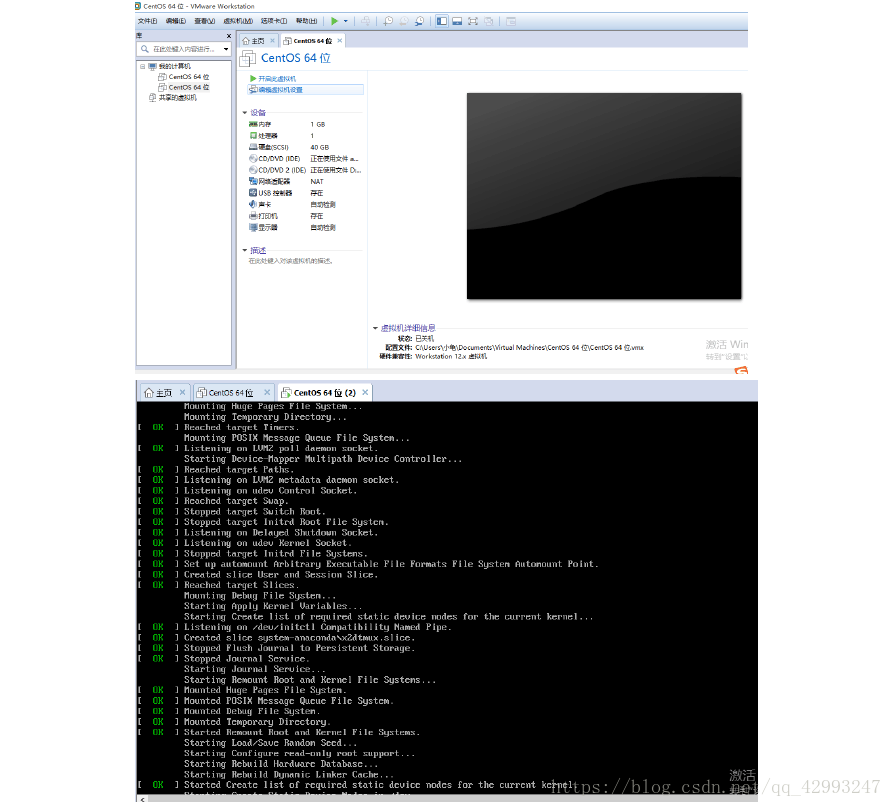
Task: Click the 内存 memory device icon
Action: (253, 124)
